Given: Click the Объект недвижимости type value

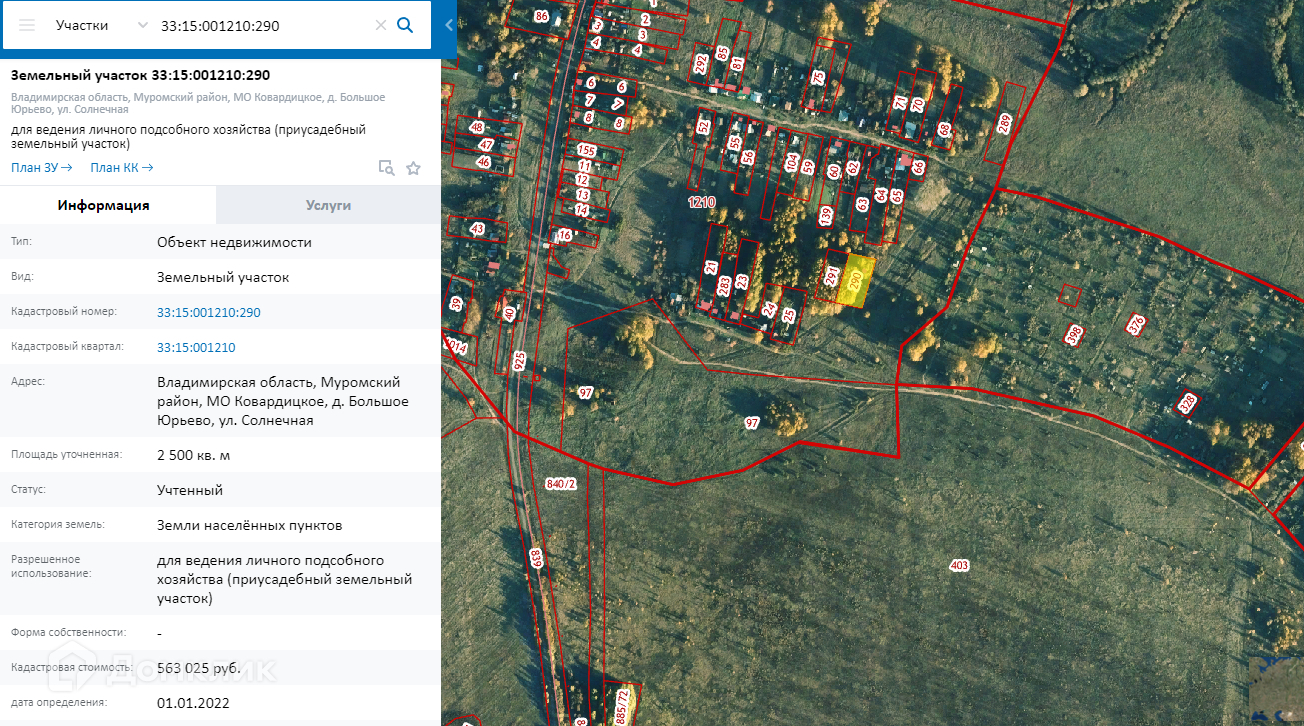Looking at the screenshot, I should tap(234, 243).
